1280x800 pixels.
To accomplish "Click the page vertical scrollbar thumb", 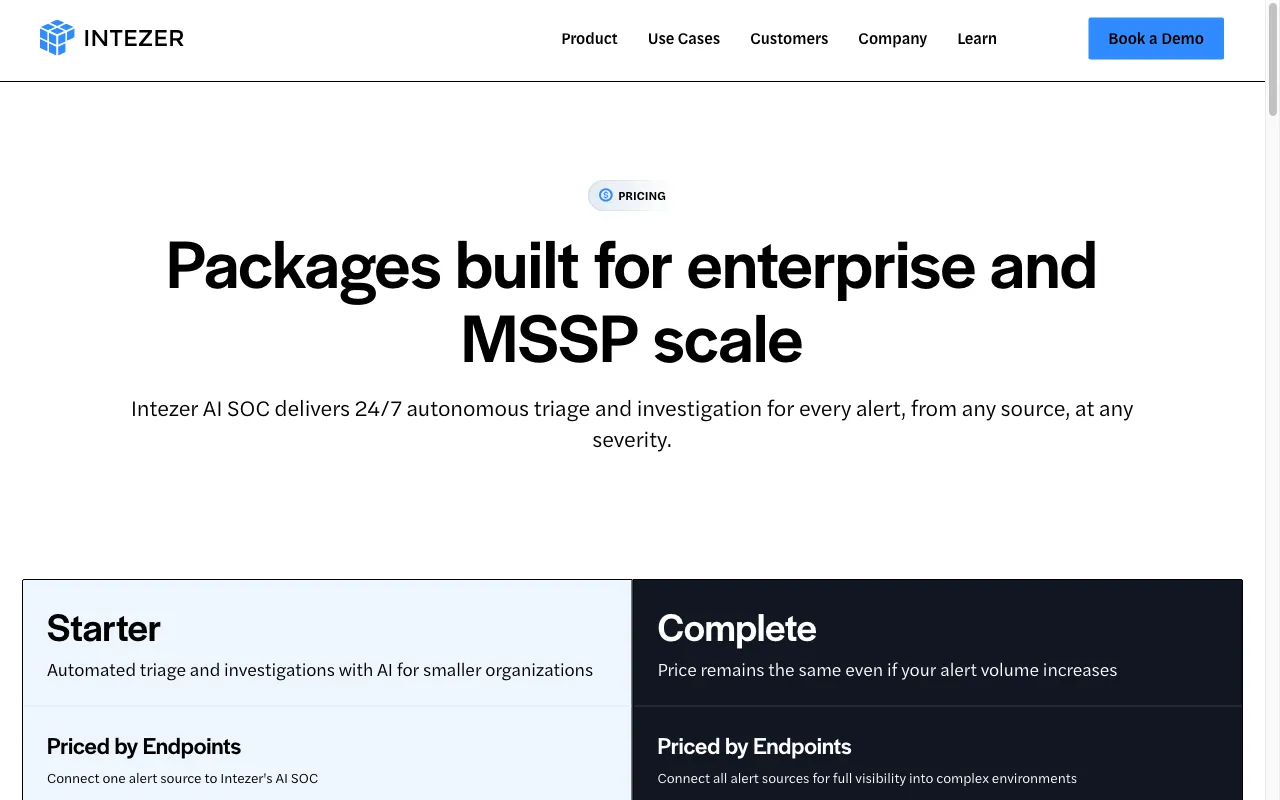I will pyautogui.click(x=1273, y=58).
